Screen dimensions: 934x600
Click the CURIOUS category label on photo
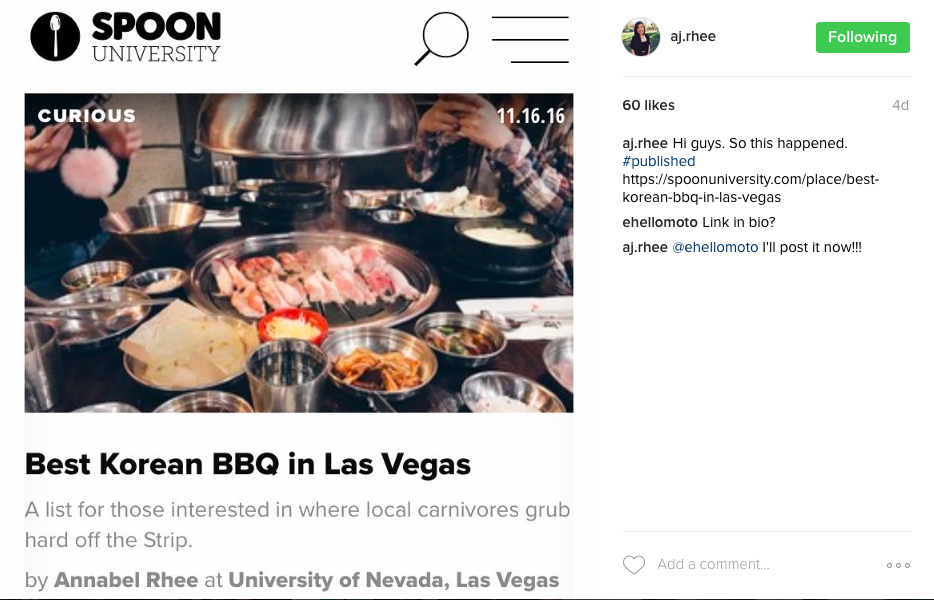pyautogui.click(x=87, y=116)
